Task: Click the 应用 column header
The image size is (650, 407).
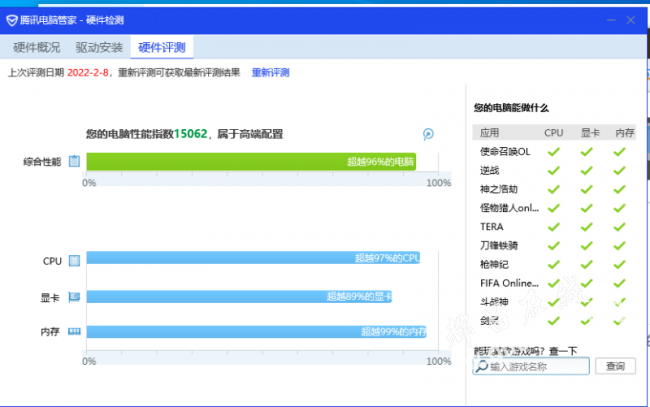Action: coord(489,133)
